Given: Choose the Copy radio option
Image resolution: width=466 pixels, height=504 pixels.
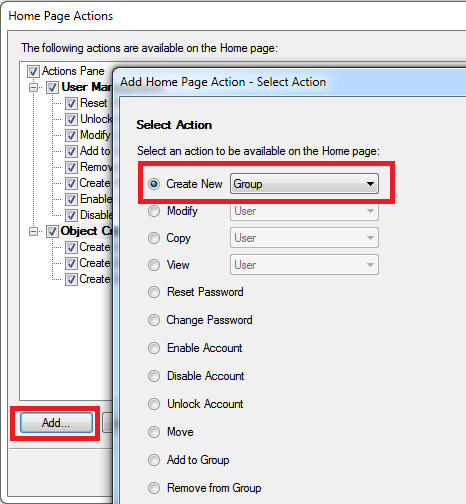Looking at the screenshot, I should pyautogui.click(x=154, y=238).
